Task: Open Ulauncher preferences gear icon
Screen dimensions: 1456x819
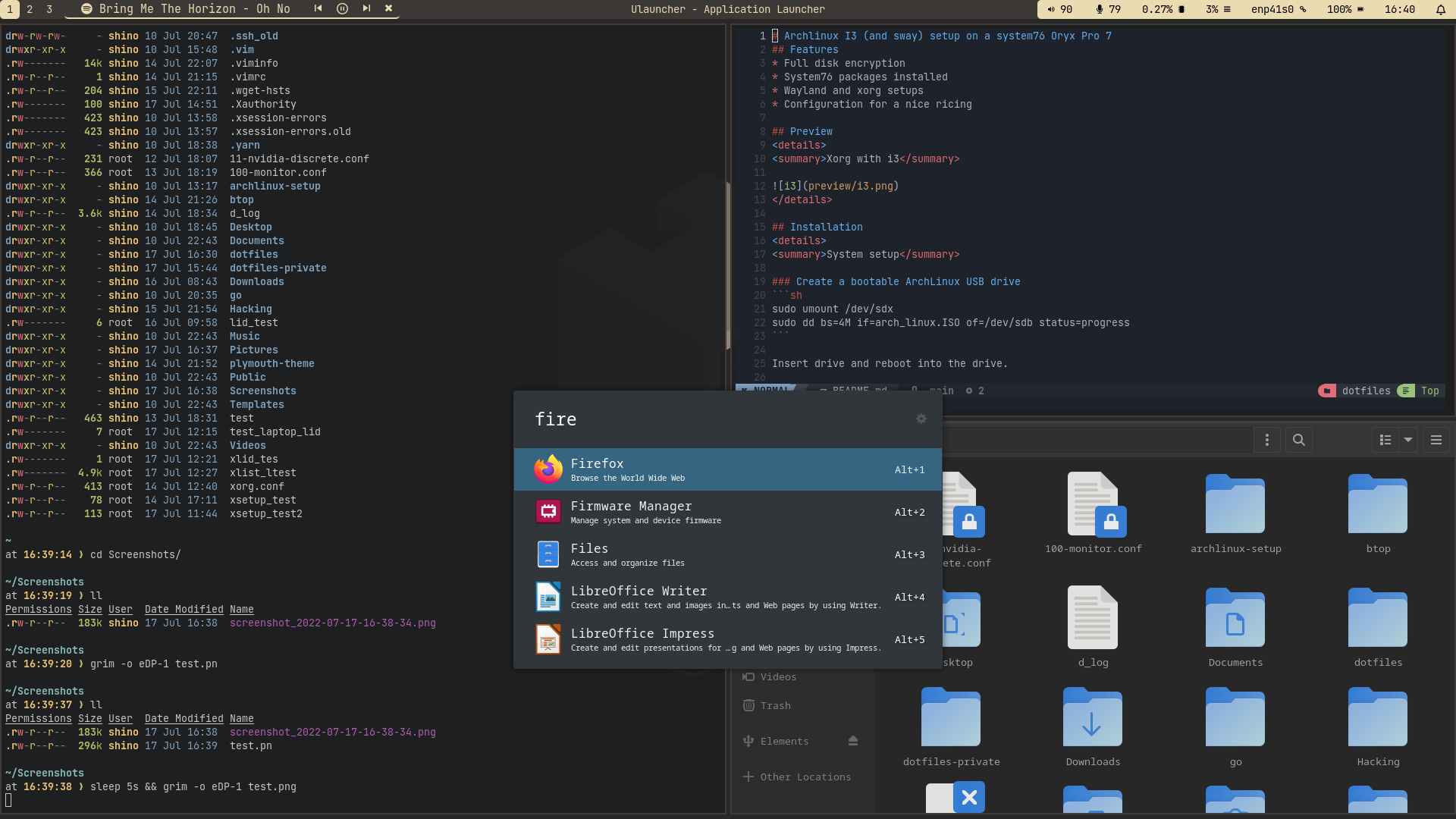Action: (x=921, y=419)
